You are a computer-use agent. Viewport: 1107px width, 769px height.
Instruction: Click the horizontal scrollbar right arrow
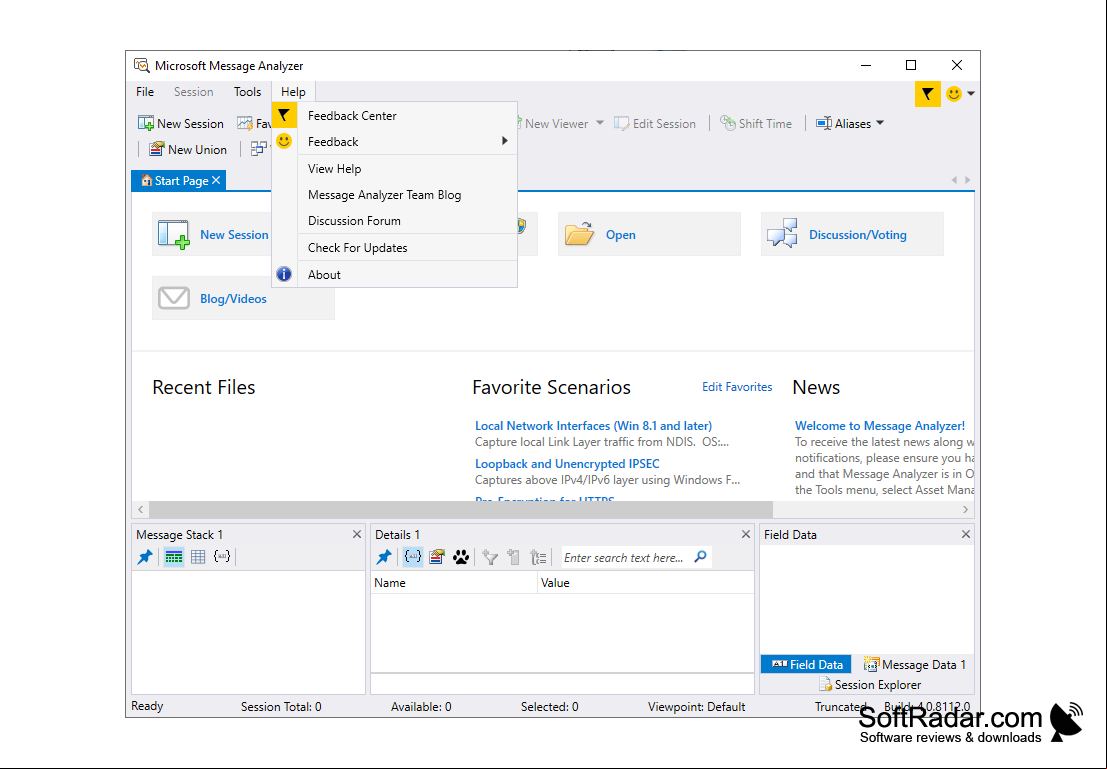965,509
